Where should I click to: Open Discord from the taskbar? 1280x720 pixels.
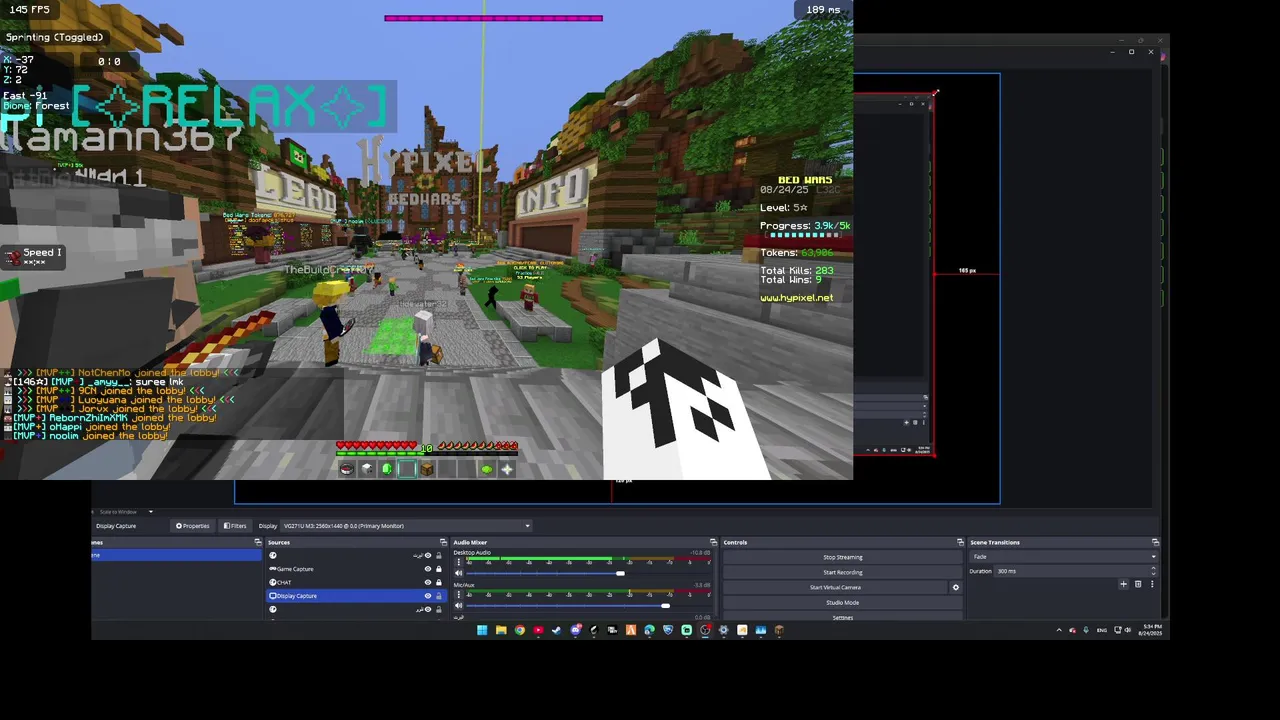coord(575,630)
